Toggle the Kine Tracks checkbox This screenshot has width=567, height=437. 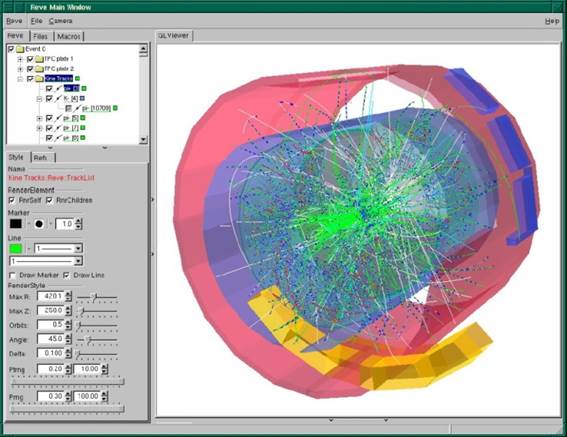pyautogui.click(x=30, y=79)
